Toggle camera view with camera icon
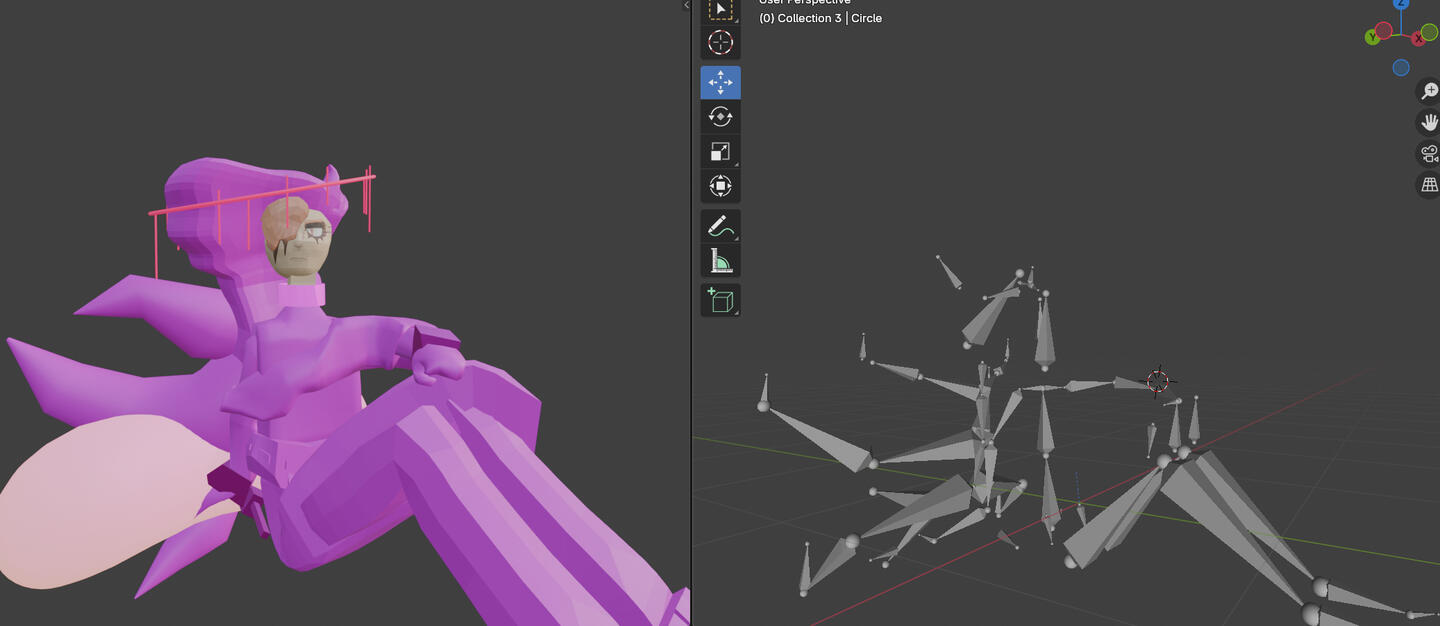This screenshot has height=626, width=1440. 1429,153
